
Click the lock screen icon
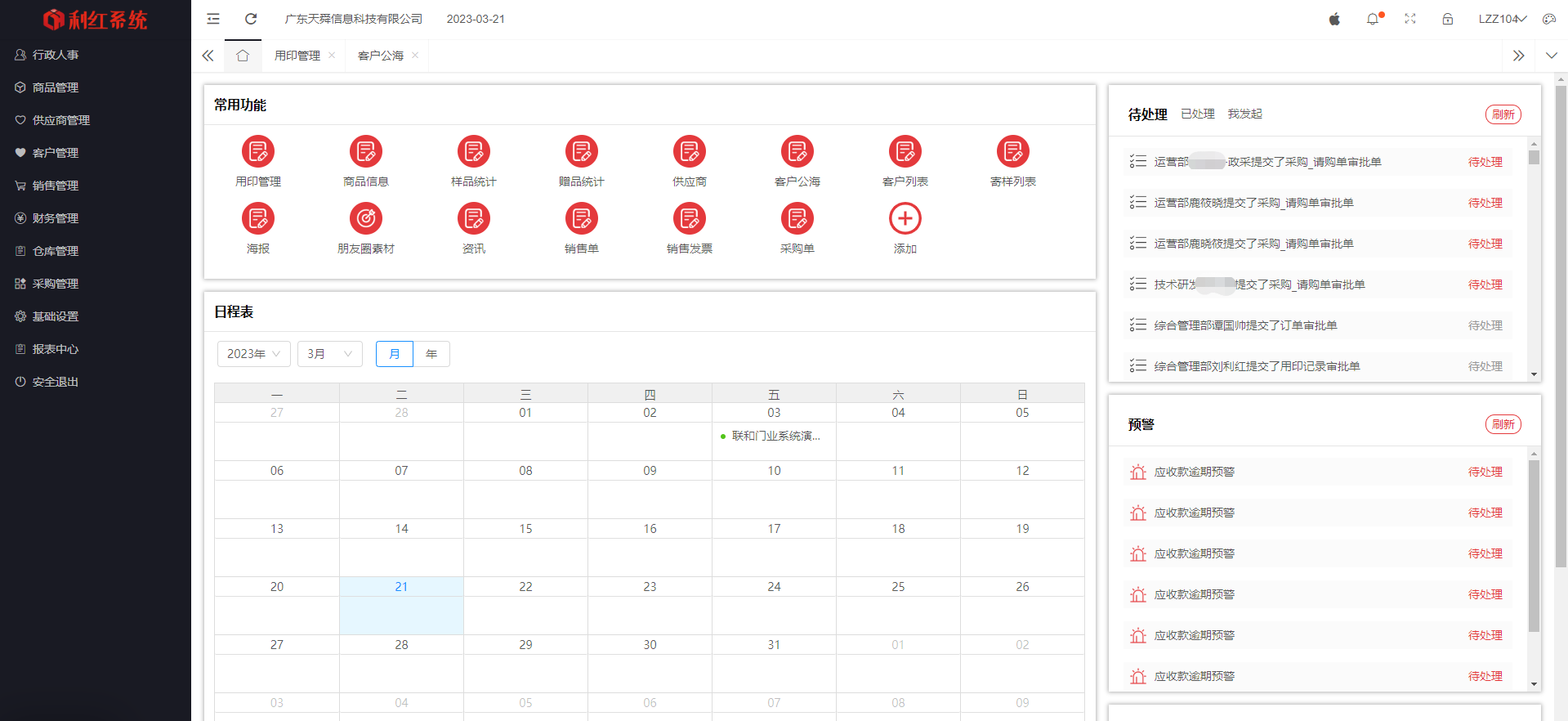click(x=1447, y=19)
